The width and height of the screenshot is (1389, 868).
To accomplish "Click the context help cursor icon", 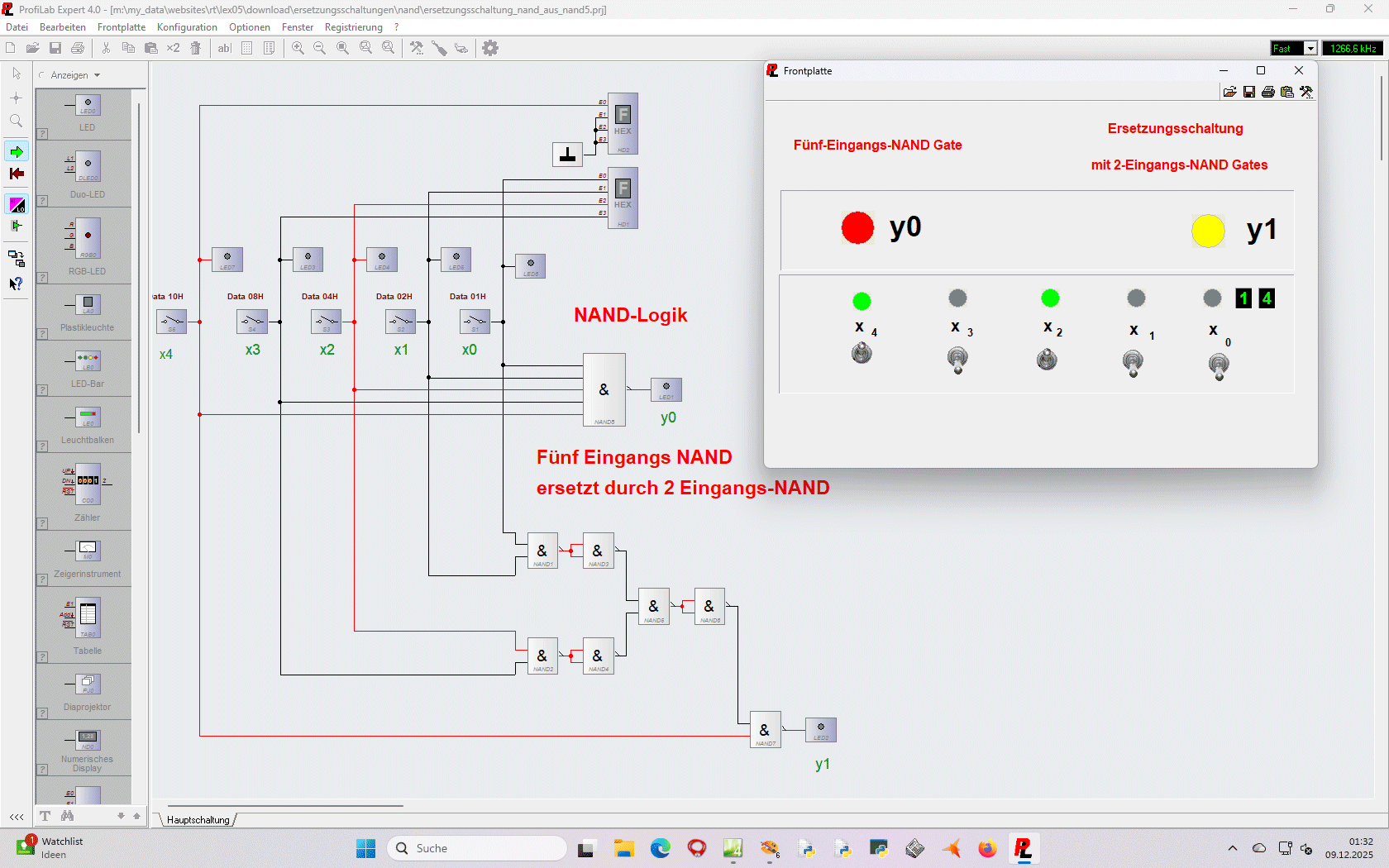I will [16, 284].
